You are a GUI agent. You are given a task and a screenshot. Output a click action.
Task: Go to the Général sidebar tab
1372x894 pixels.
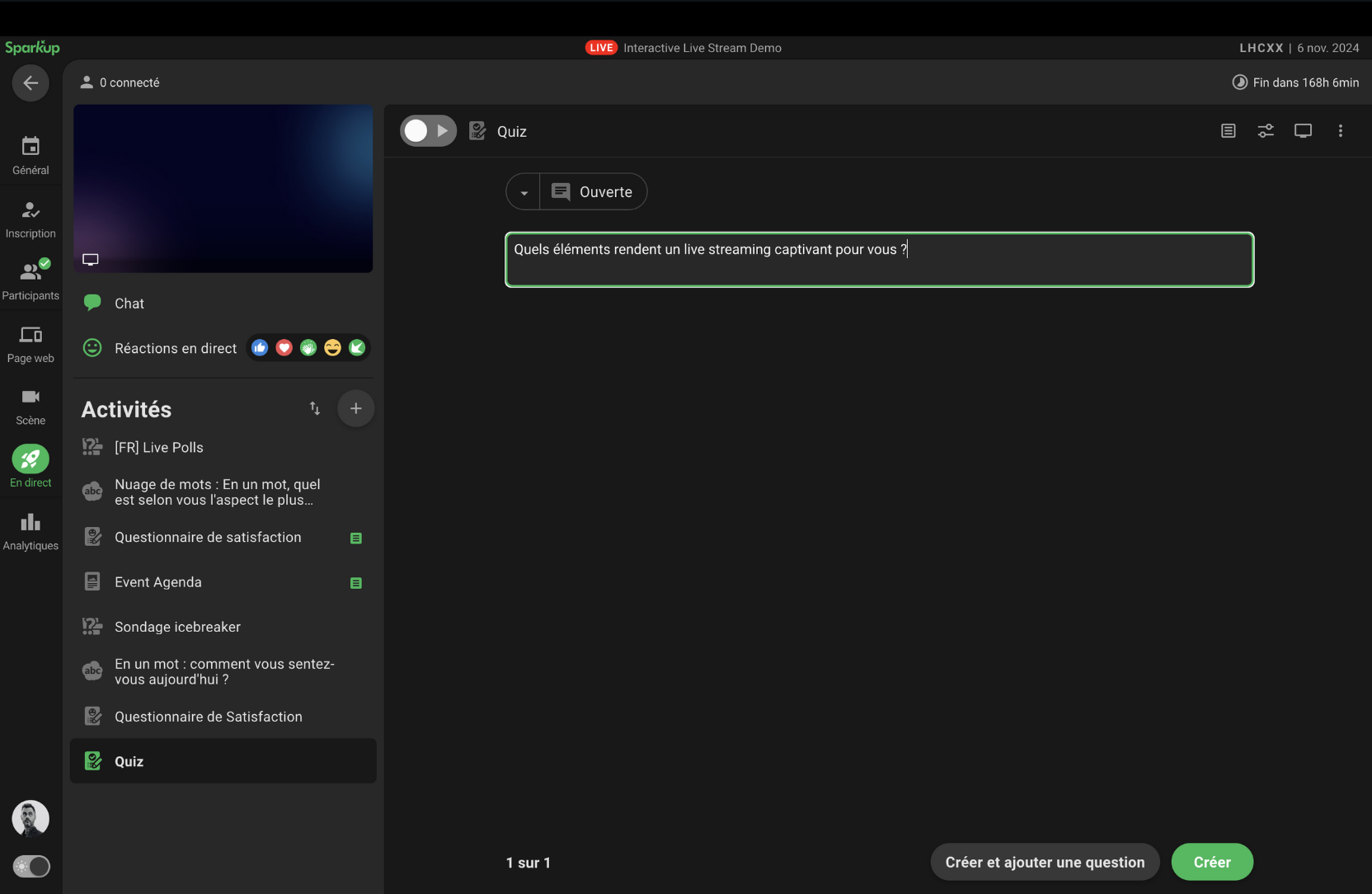point(31,156)
